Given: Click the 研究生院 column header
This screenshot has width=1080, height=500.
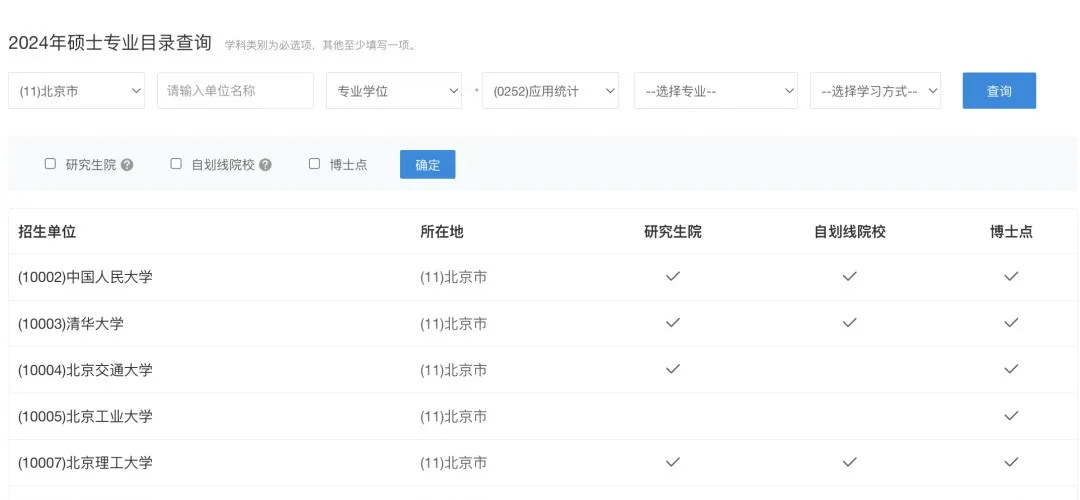Looking at the screenshot, I should click(672, 232).
